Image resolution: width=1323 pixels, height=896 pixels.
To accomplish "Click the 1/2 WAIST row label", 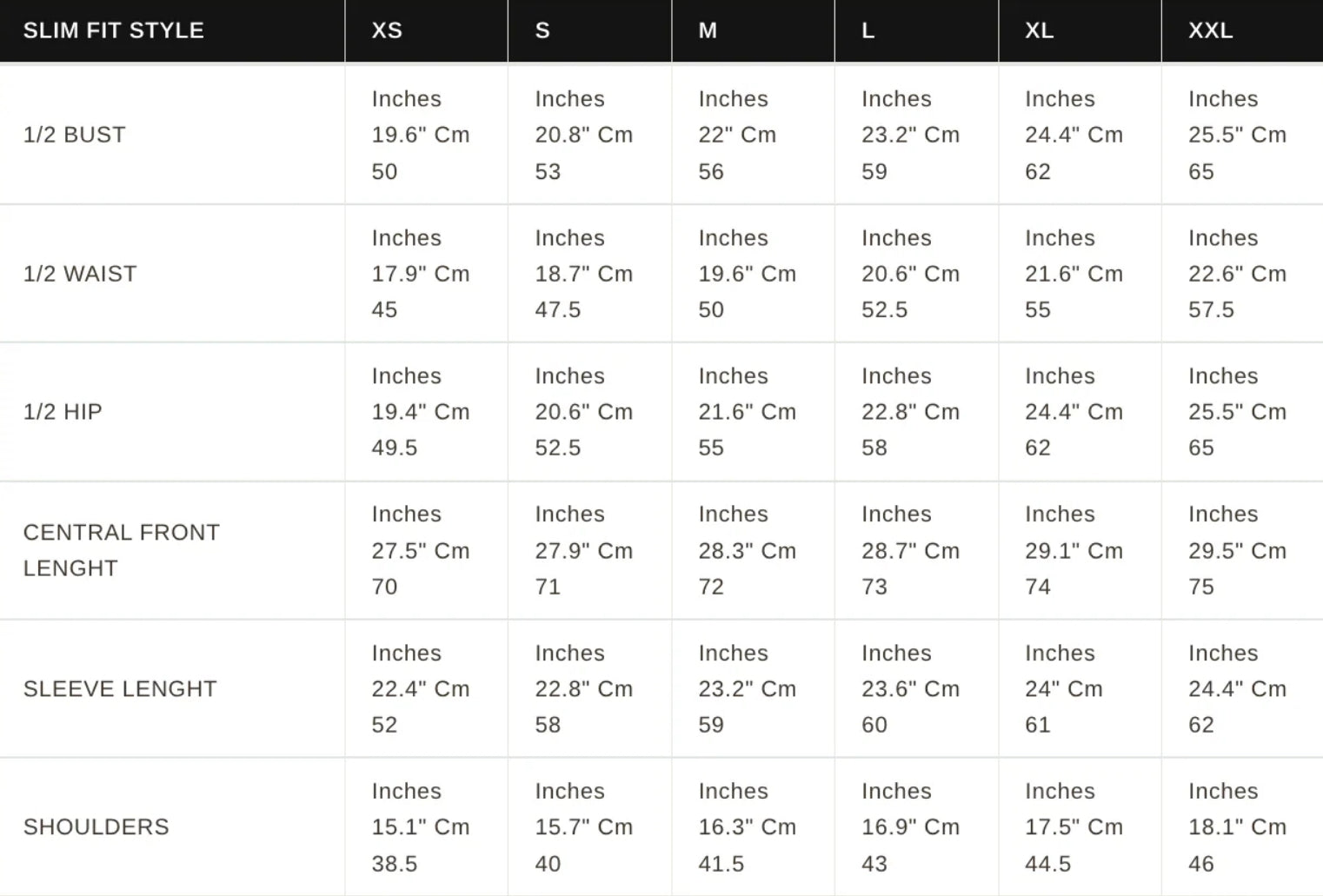I will [x=80, y=274].
